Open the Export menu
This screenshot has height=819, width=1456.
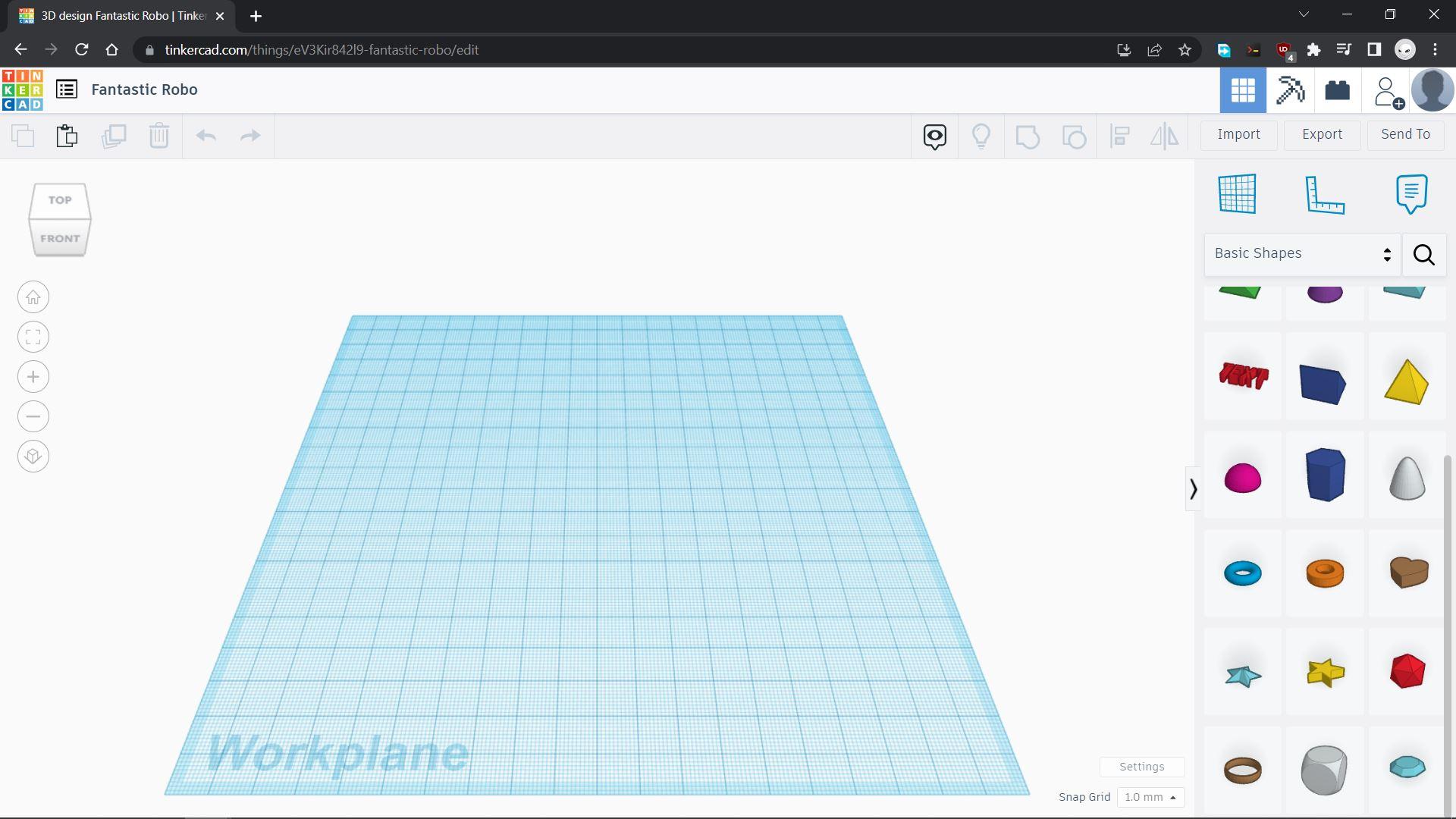click(1322, 134)
